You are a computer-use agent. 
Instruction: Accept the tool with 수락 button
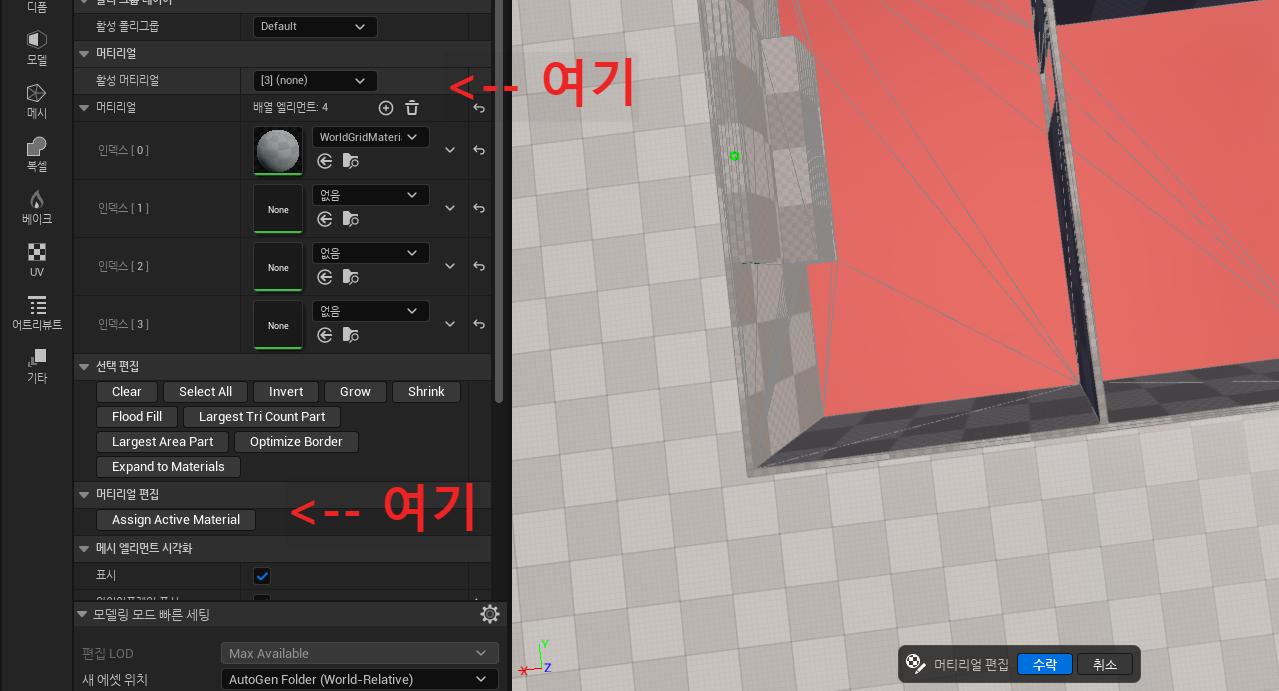pyautogui.click(x=1045, y=664)
